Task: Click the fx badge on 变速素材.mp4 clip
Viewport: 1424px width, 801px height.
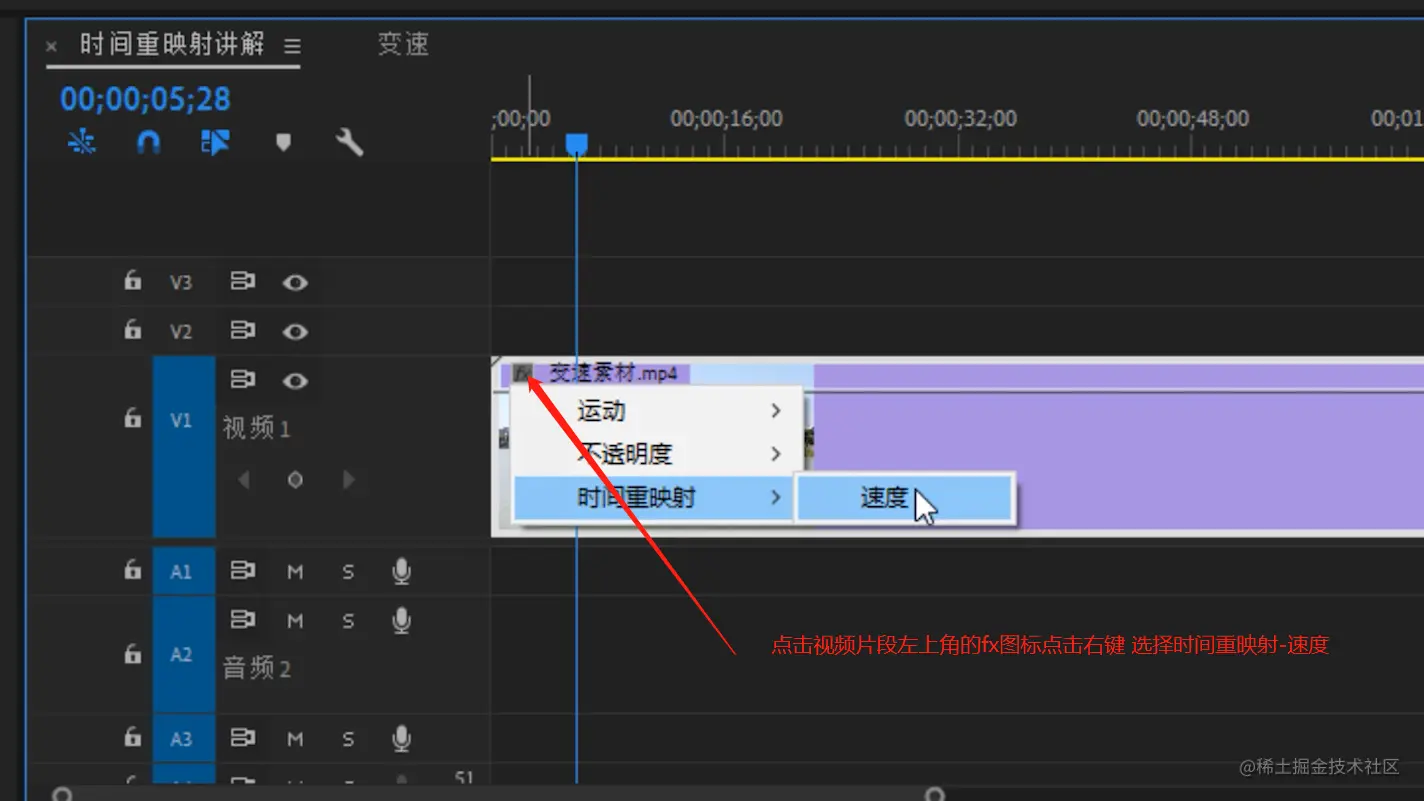Action: coord(522,374)
